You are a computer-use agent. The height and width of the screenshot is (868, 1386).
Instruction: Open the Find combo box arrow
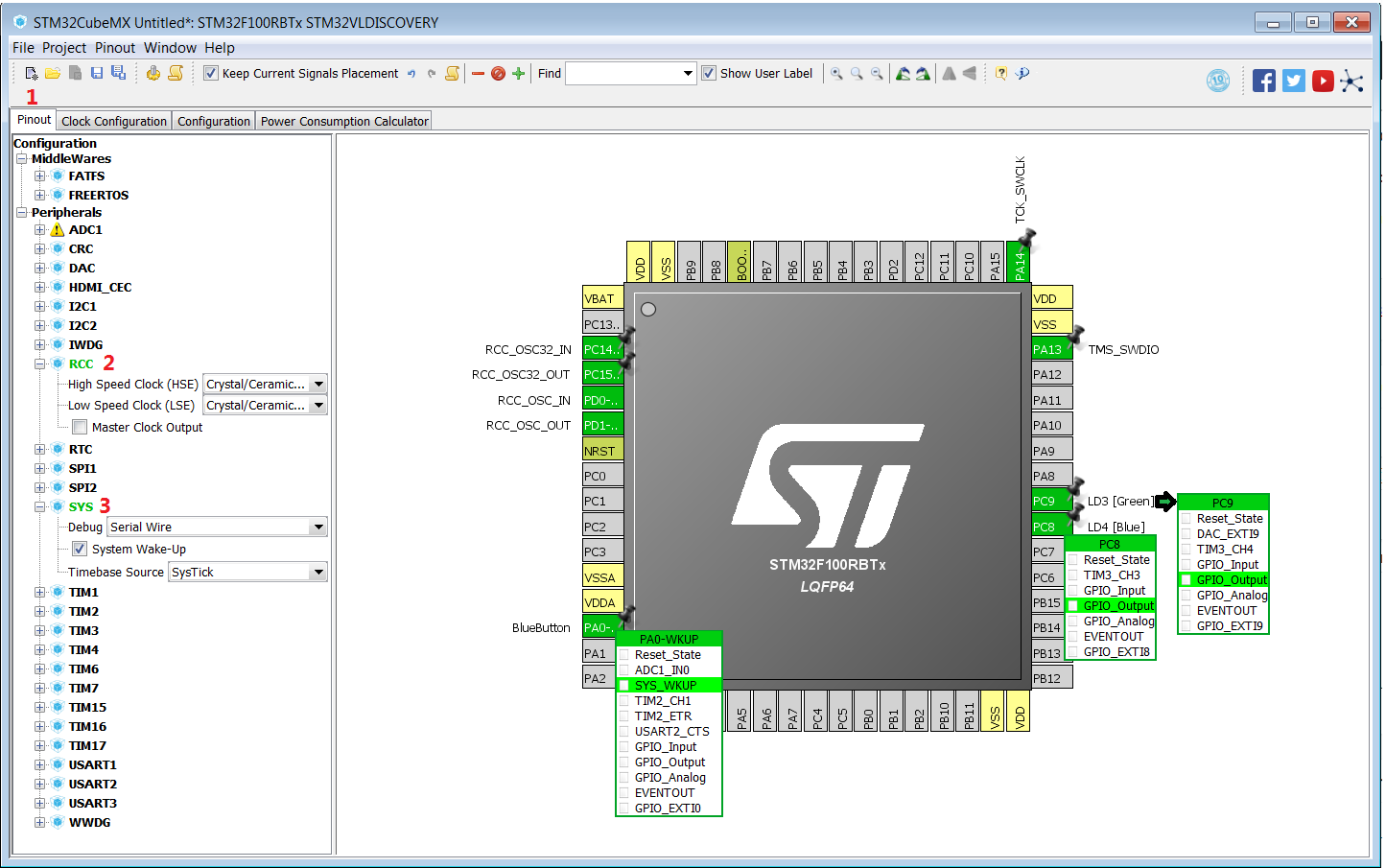(688, 73)
